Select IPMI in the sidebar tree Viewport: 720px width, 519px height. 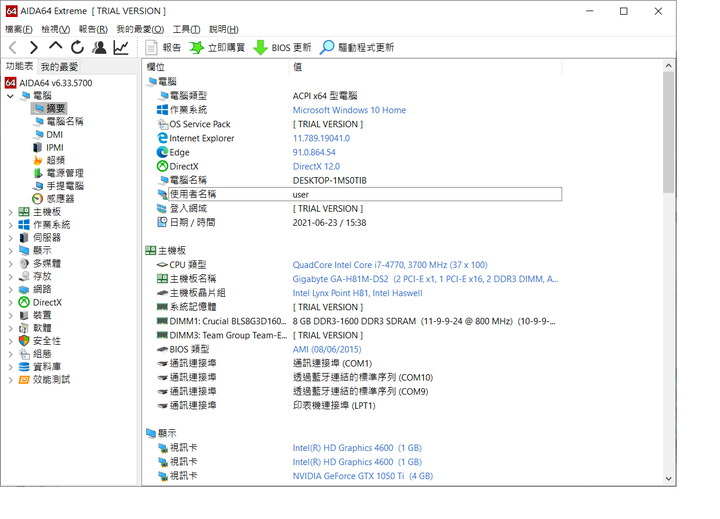click(x=48, y=147)
